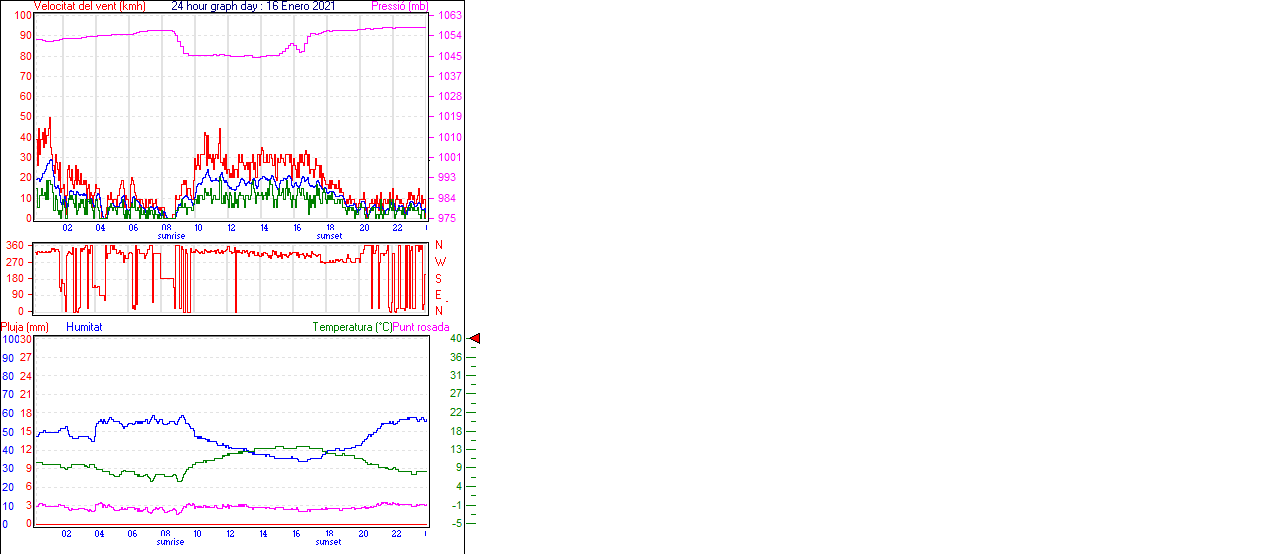Click the 'S' wind direction label

439,278
